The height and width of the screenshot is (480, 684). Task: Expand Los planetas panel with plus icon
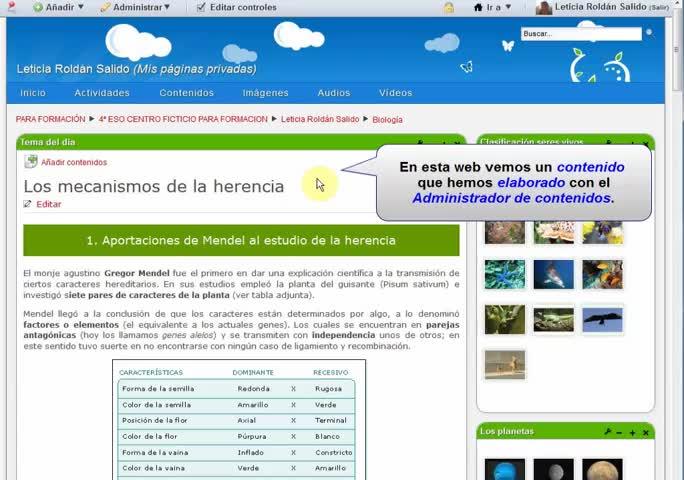pos(633,433)
